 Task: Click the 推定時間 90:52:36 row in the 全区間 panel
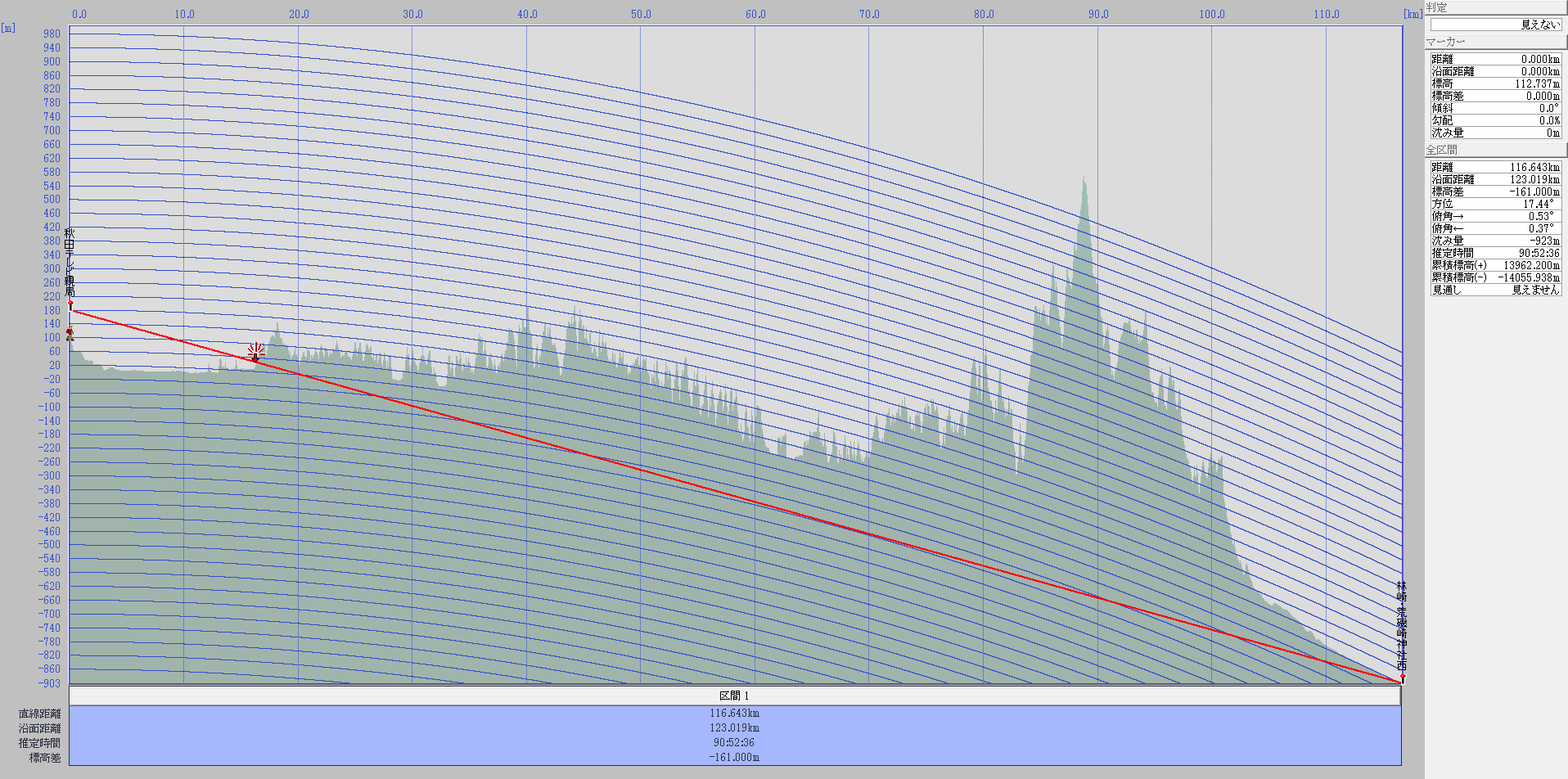(1495, 253)
